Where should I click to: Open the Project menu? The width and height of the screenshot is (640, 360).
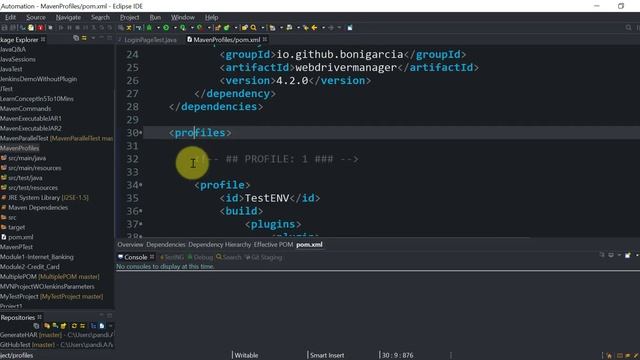click(x=129, y=17)
